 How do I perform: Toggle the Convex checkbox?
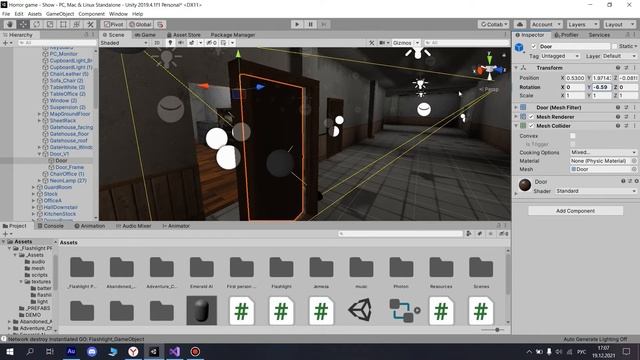click(x=573, y=136)
